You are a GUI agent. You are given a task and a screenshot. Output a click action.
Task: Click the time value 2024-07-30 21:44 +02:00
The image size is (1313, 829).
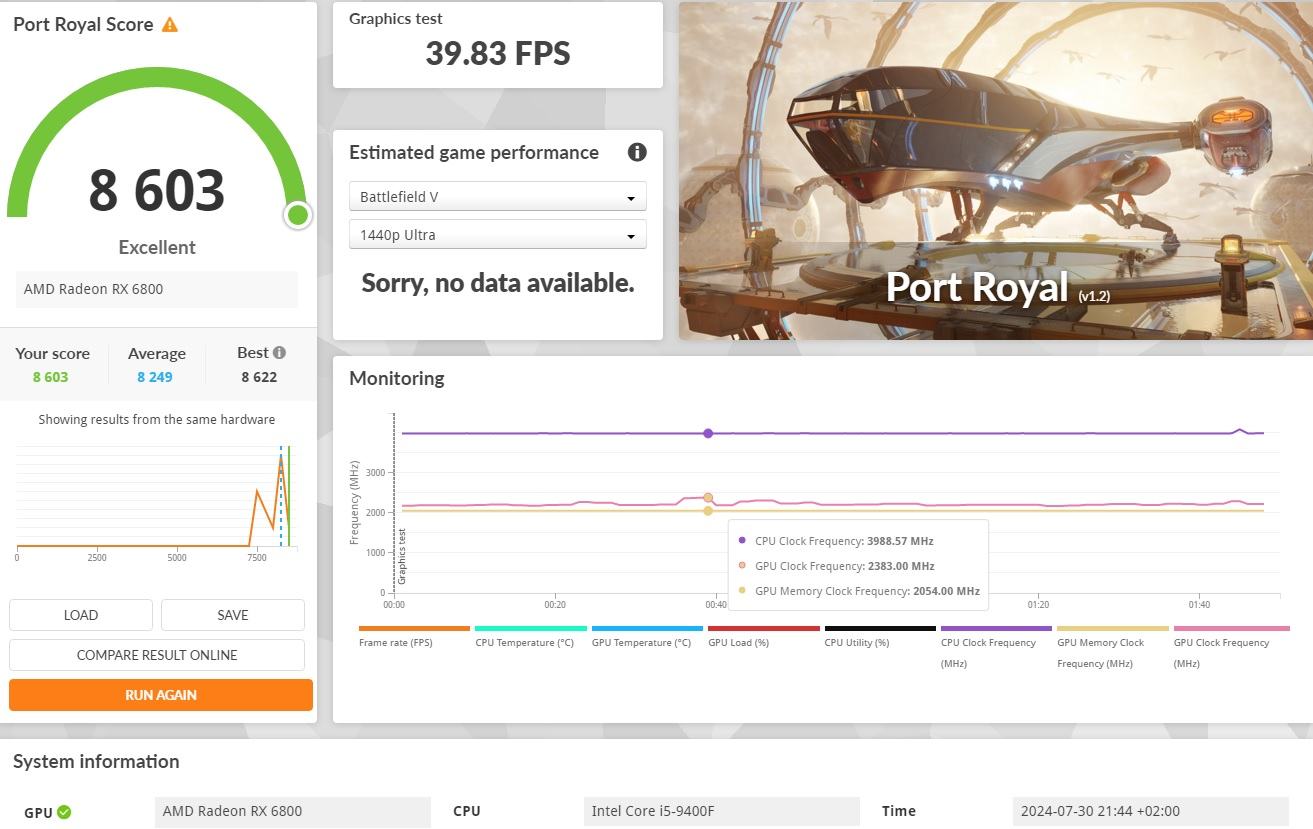coord(1150,811)
